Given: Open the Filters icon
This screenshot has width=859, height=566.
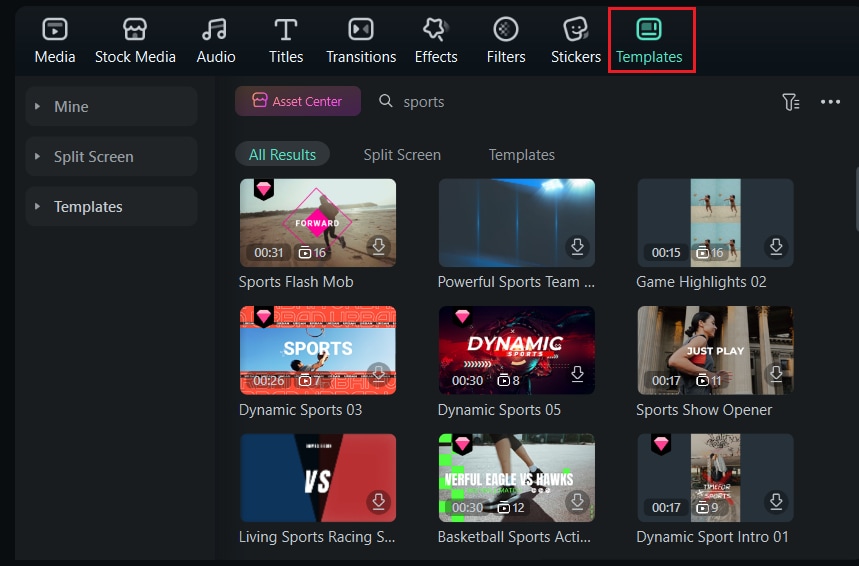Looking at the screenshot, I should [506, 30].
